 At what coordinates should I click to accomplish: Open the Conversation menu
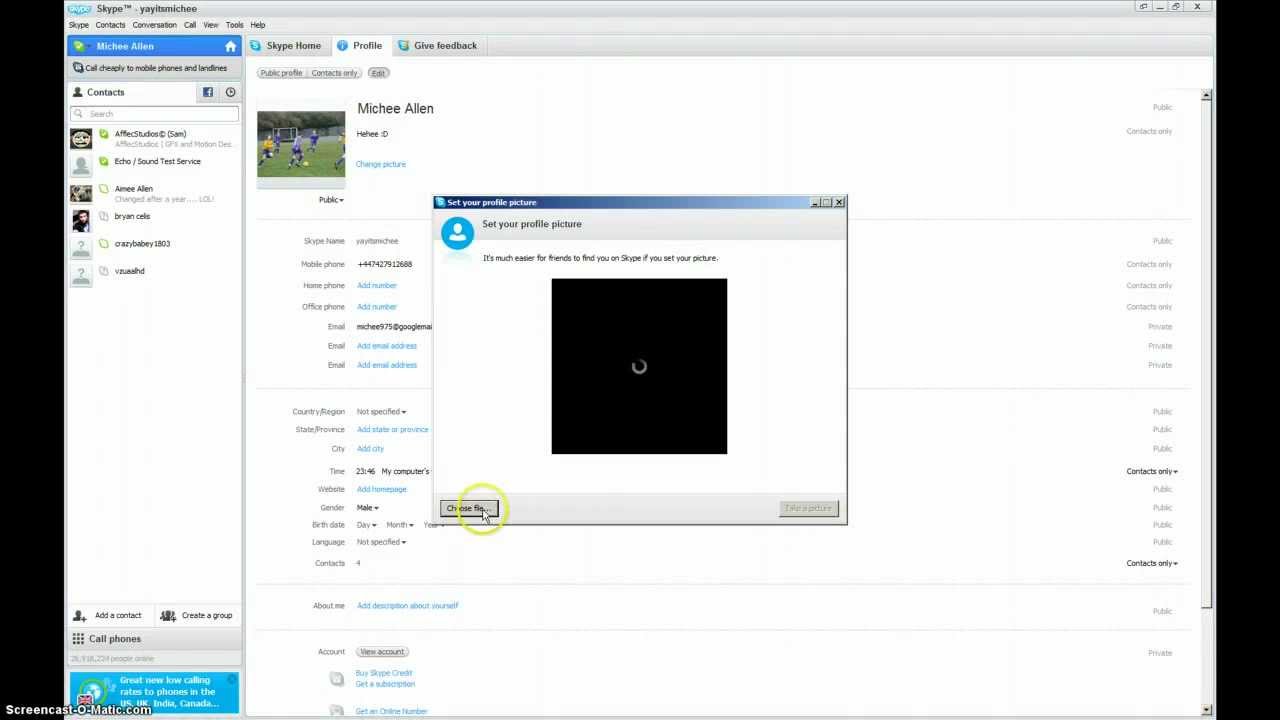(154, 25)
